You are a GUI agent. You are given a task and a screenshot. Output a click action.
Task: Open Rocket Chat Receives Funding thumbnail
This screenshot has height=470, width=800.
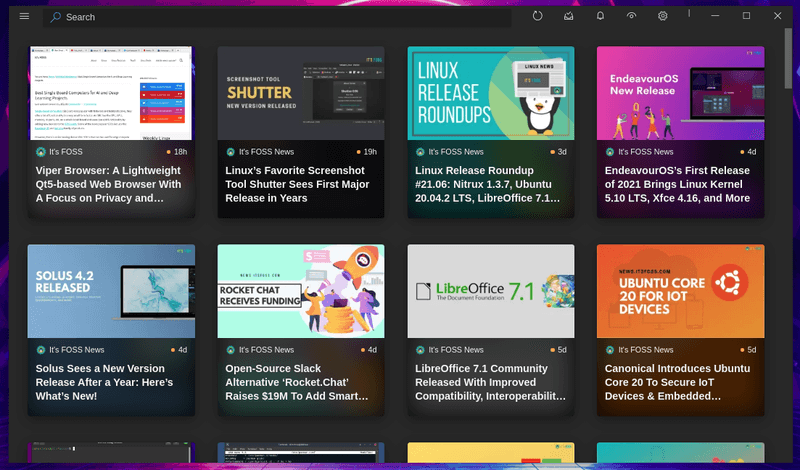pyautogui.click(x=301, y=291)
